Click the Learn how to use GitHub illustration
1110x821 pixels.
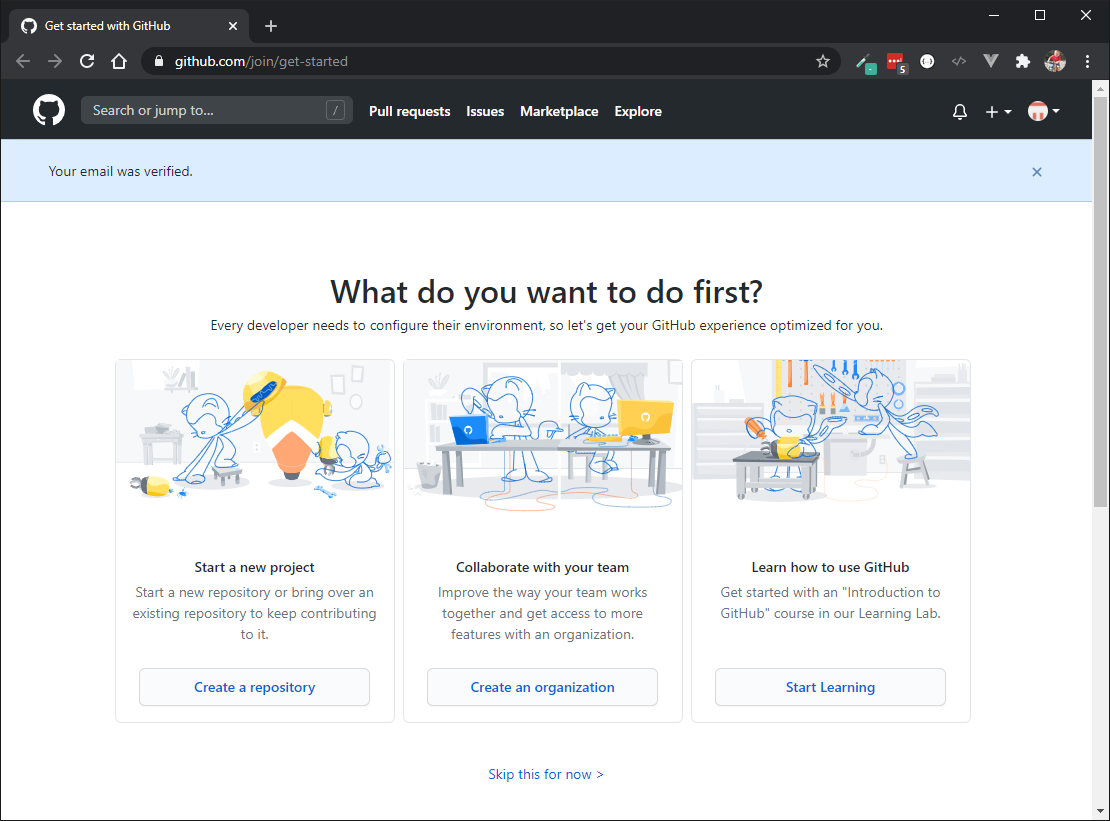pyautogui.click(x=830, y=432)
